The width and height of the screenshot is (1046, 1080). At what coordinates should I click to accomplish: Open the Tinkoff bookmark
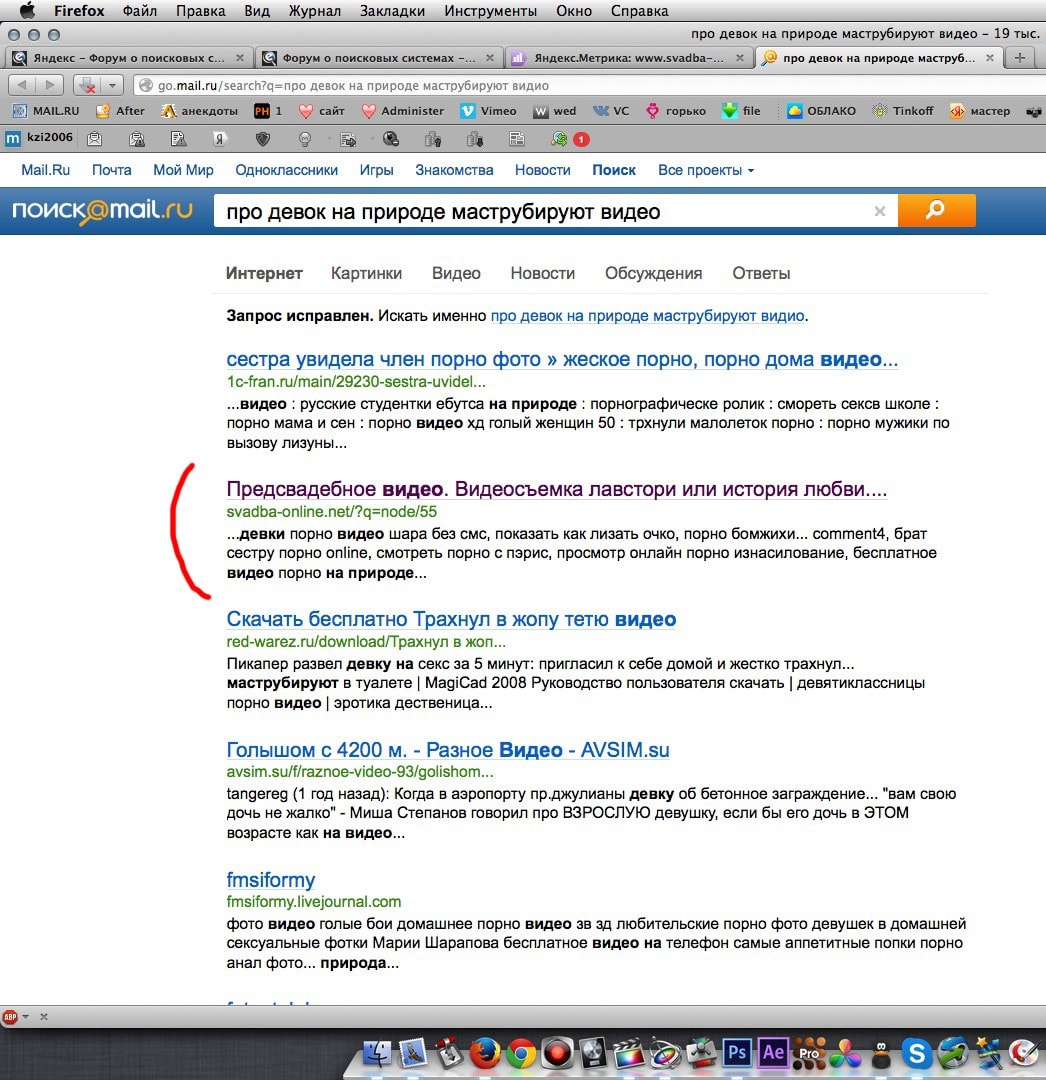903,111
